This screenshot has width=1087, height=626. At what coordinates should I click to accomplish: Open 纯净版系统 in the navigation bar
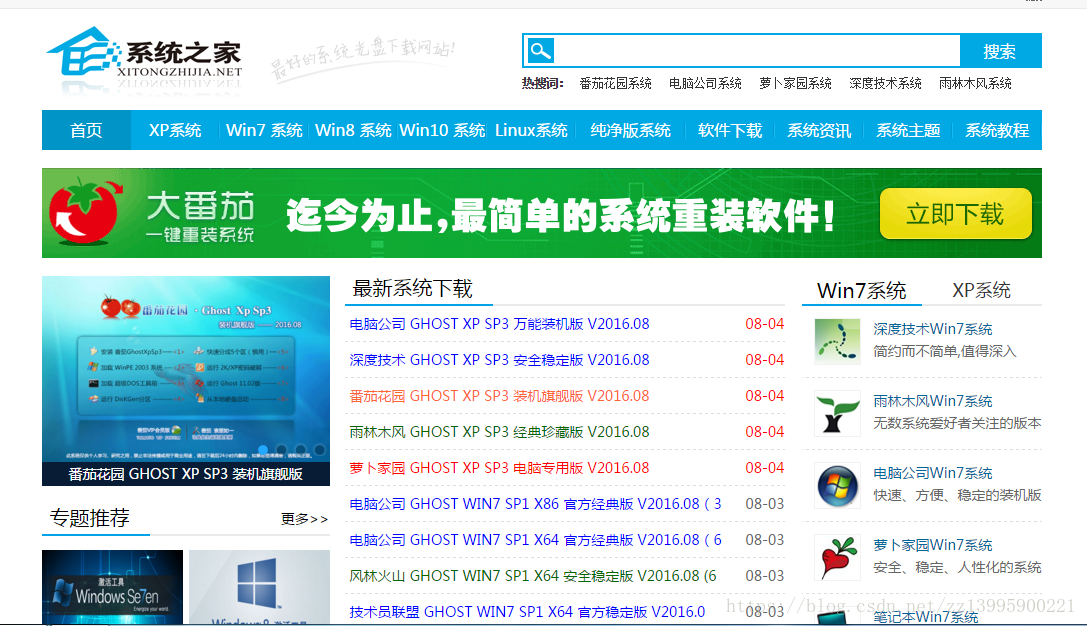(x=630, y=130)
